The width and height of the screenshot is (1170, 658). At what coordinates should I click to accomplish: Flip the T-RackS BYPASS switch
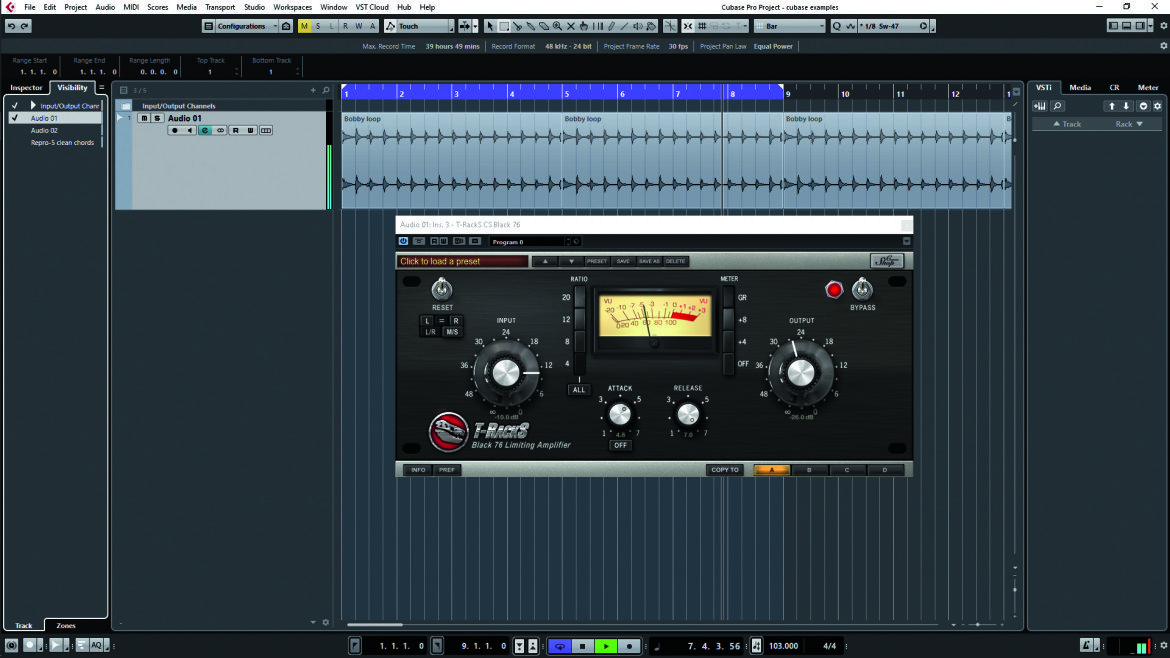pyautogui.click(x=862, y=288)
